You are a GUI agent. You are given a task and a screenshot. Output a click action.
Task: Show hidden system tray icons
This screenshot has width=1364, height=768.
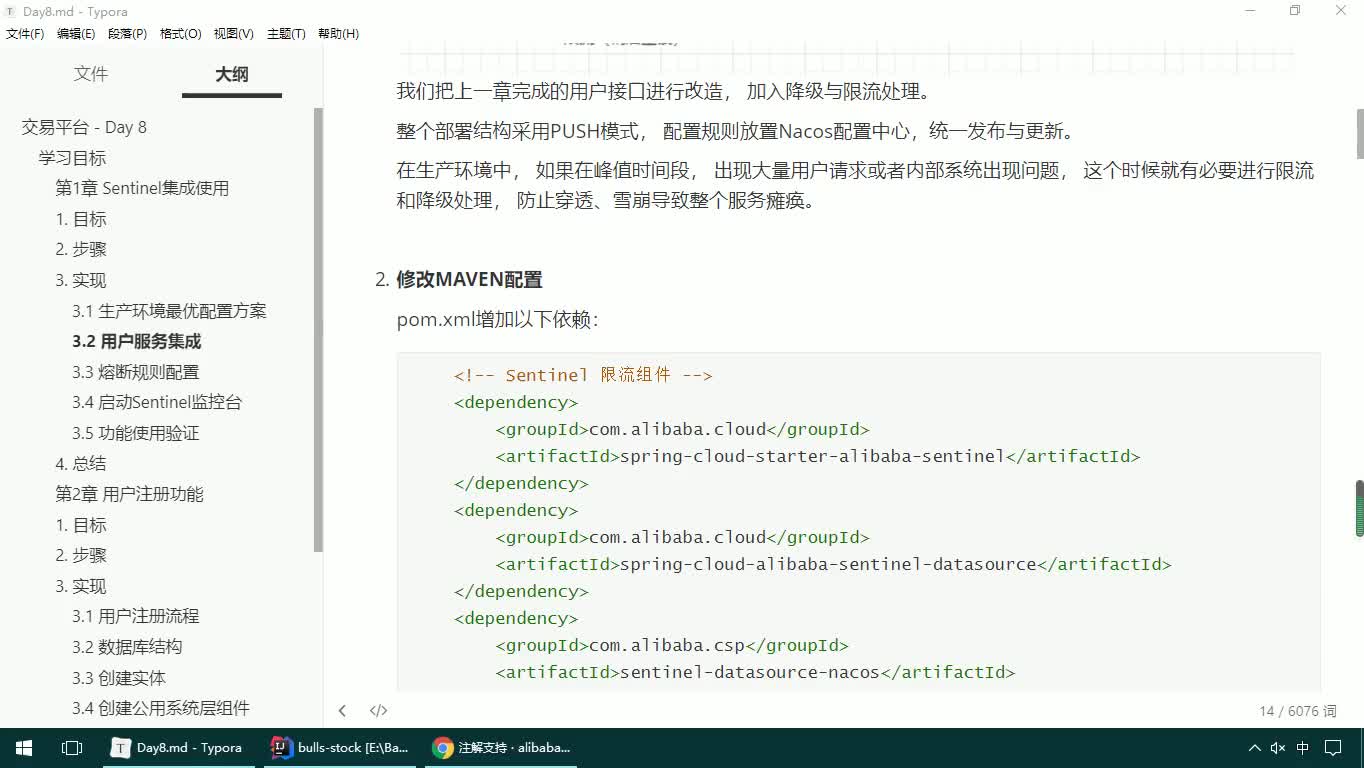click(x=1254, y=747)
